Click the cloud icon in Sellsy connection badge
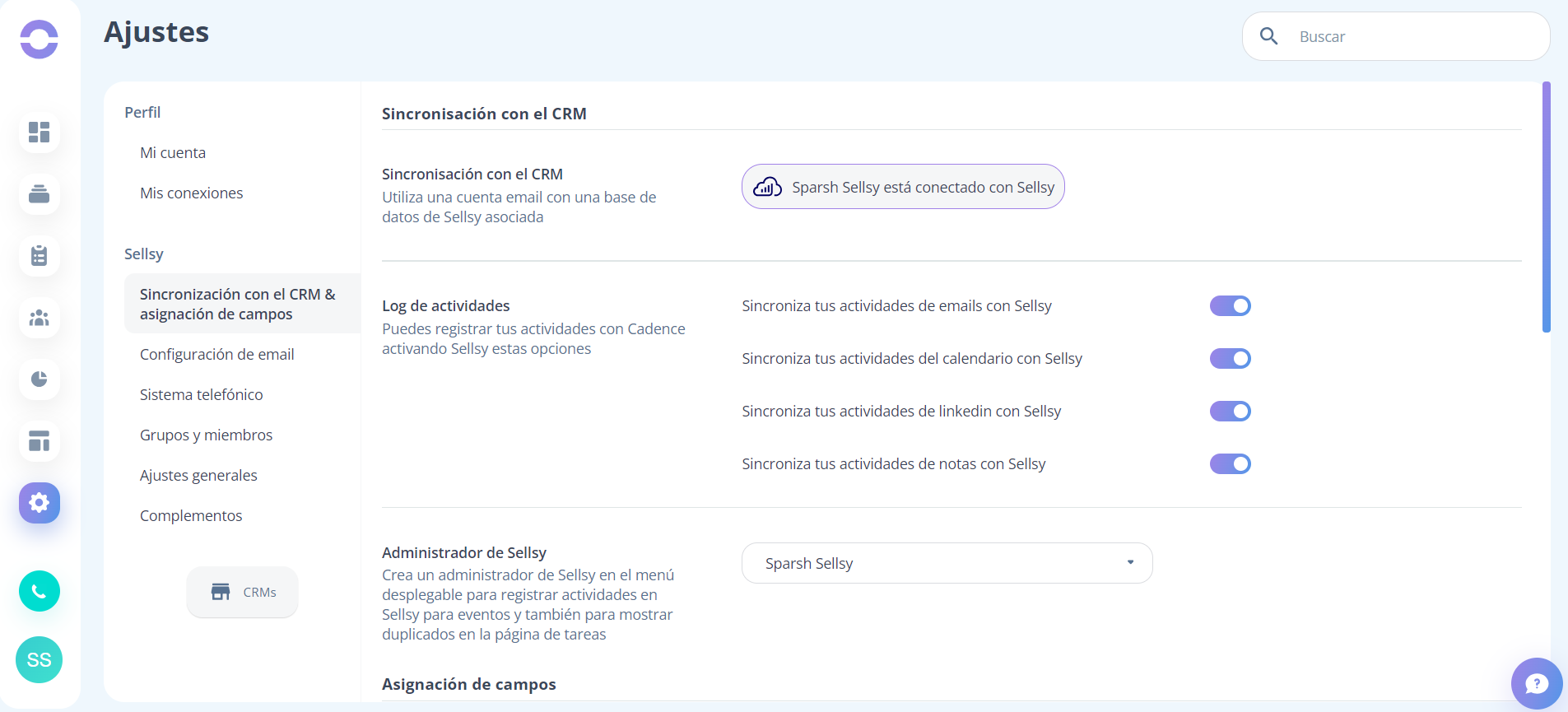This screenshot has height=712, width=1568. (767, 187)
